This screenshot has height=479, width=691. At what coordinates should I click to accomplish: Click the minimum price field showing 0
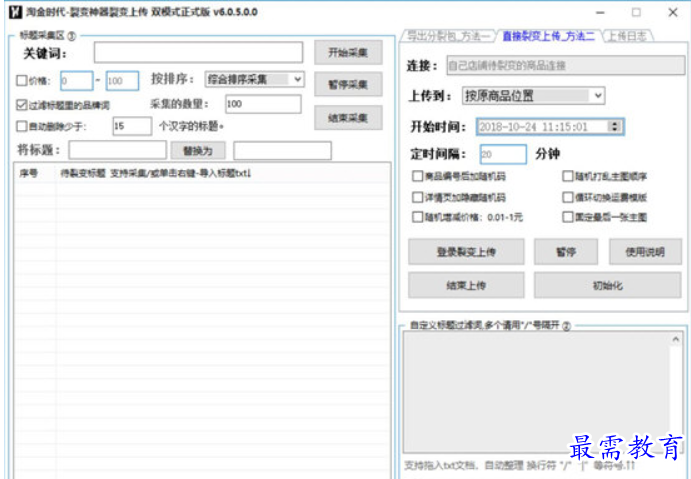click(x=77, y=81)
